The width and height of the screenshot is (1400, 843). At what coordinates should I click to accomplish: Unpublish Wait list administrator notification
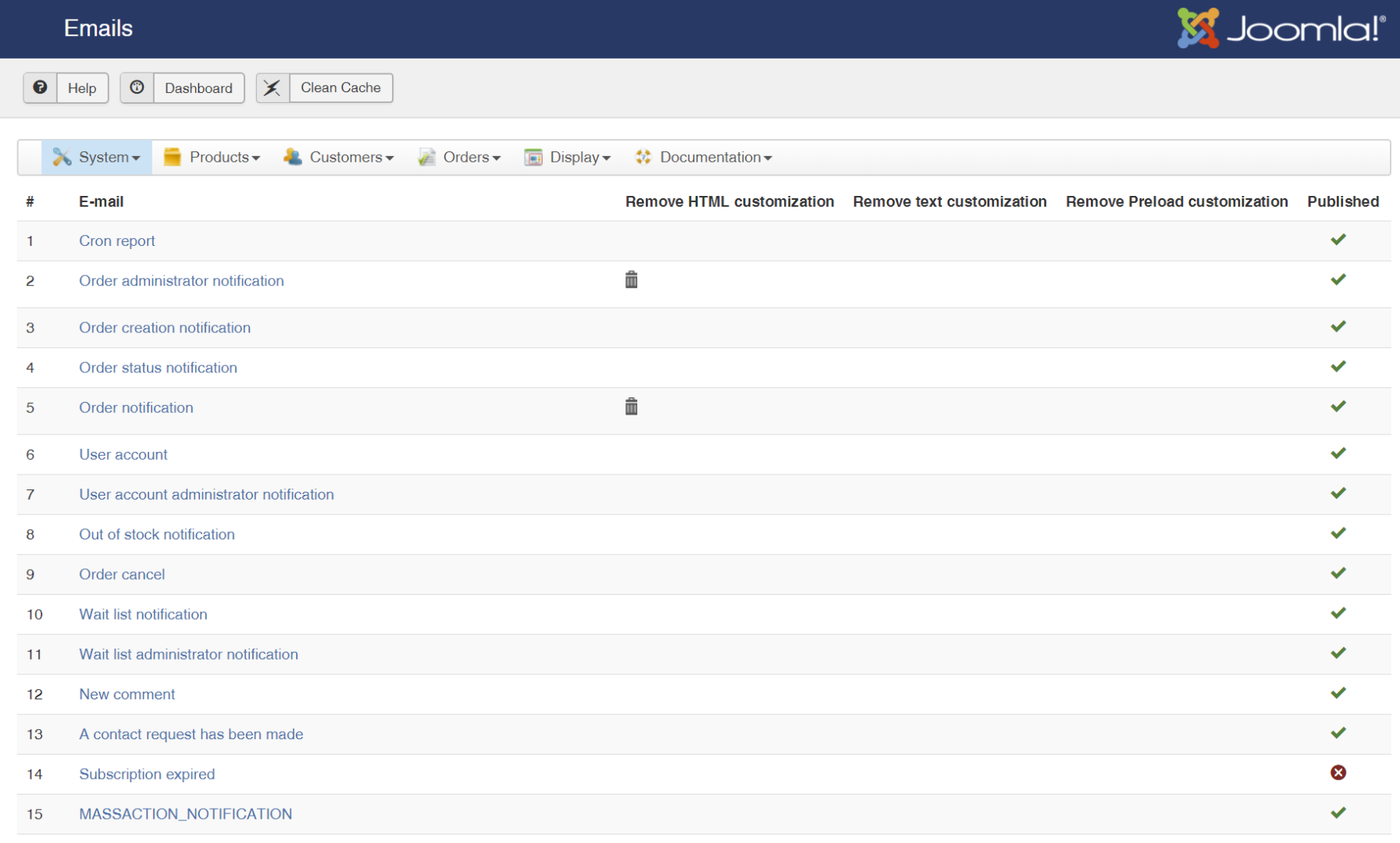[x=1338, y=653]
